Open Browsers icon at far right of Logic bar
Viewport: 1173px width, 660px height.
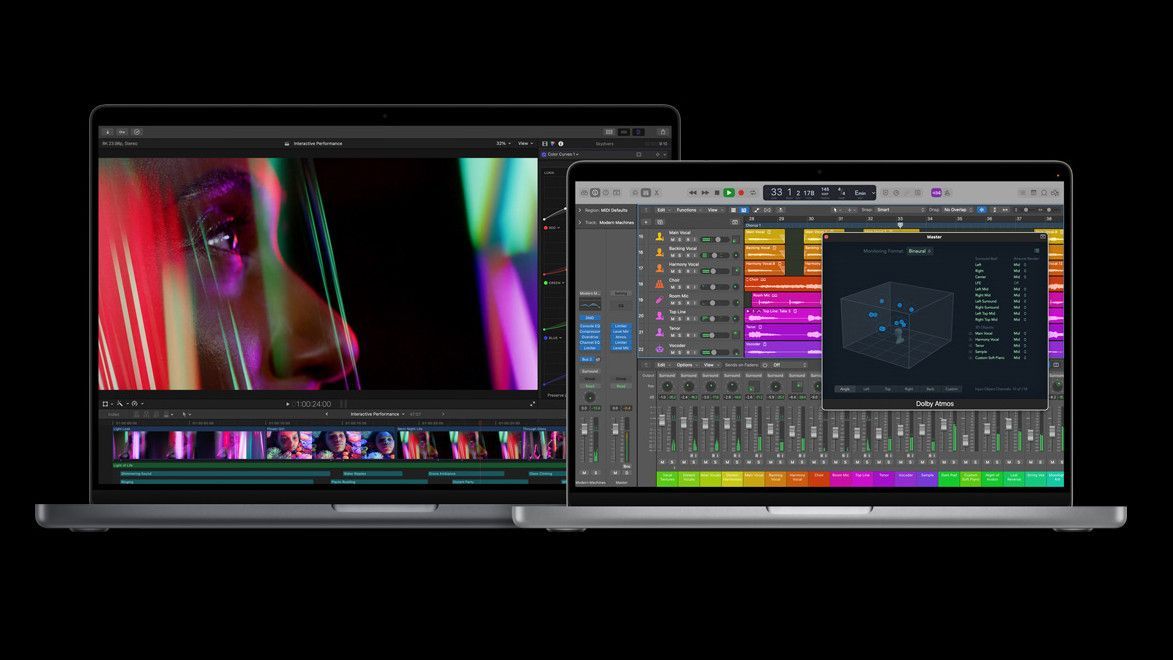pos(1055,193)
